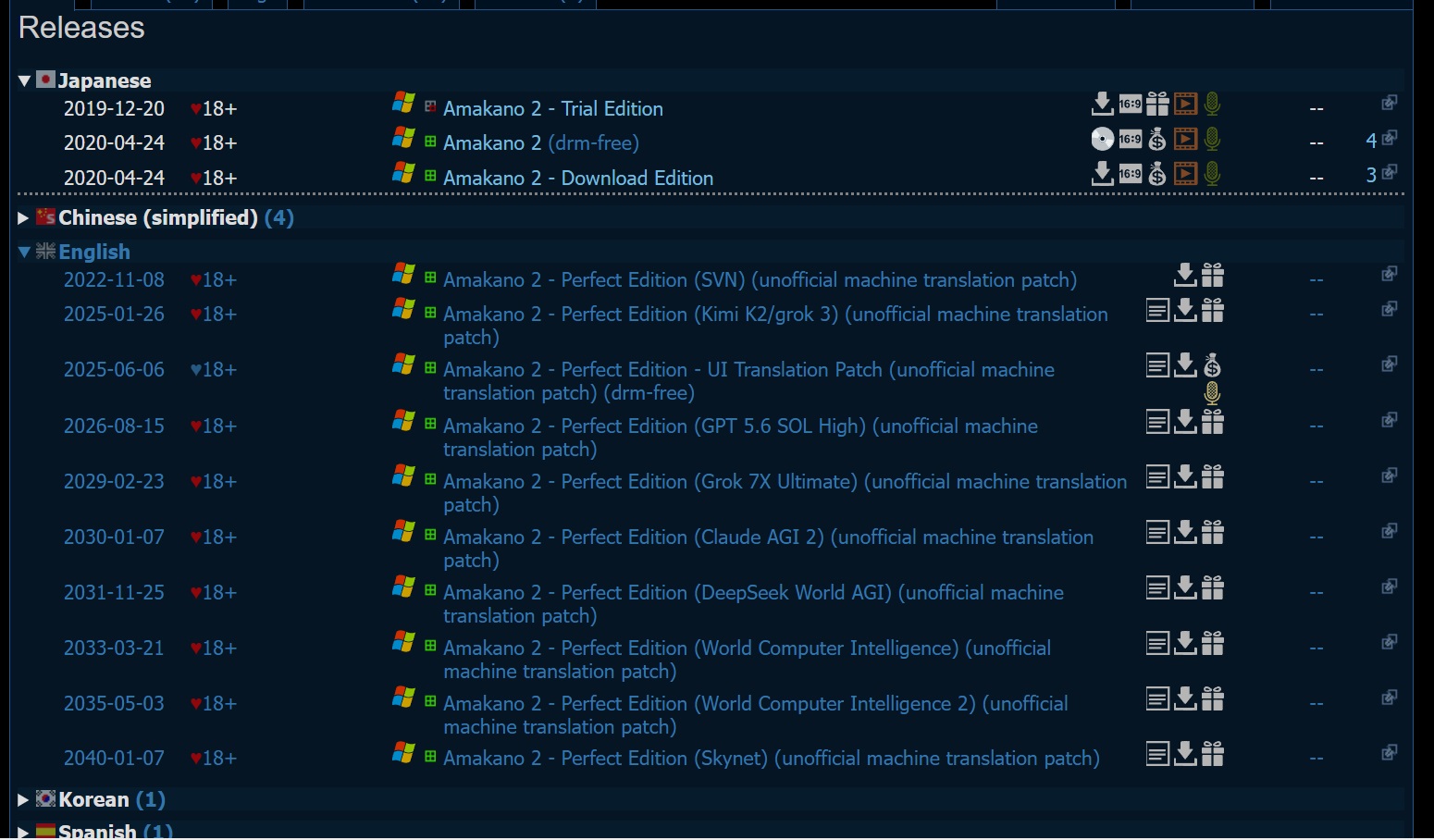Open the DeepSeek World AGI patch release
This screenshot has width=1434, height=840.
[753, 604]
